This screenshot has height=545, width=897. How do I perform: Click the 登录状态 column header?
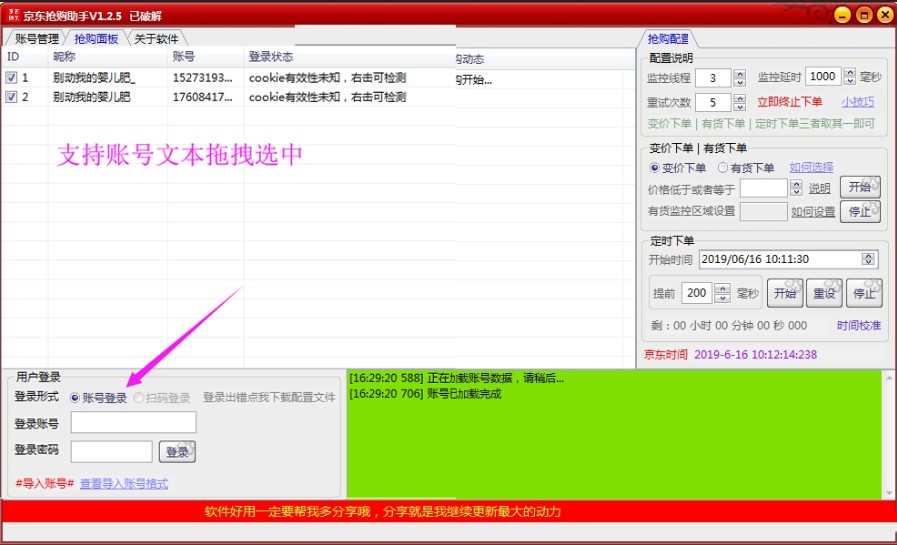tap(271, 57)
